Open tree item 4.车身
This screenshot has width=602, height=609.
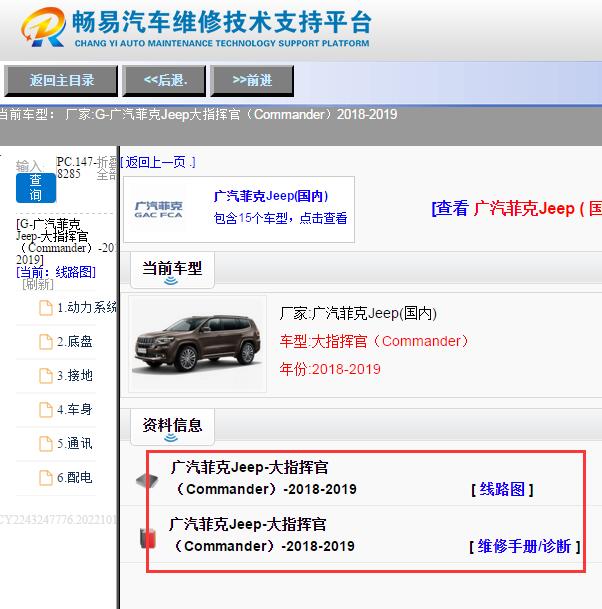[x=75, y=409]
